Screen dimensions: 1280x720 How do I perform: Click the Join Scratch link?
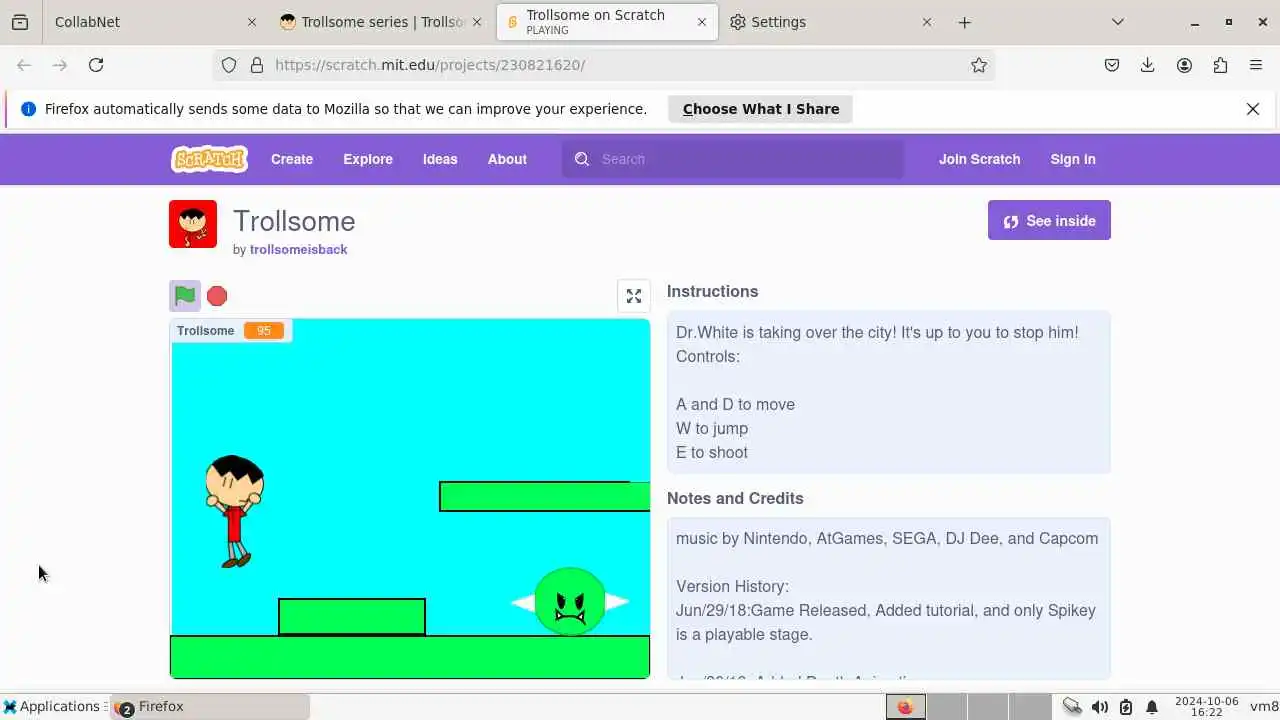tap(979, 159)
